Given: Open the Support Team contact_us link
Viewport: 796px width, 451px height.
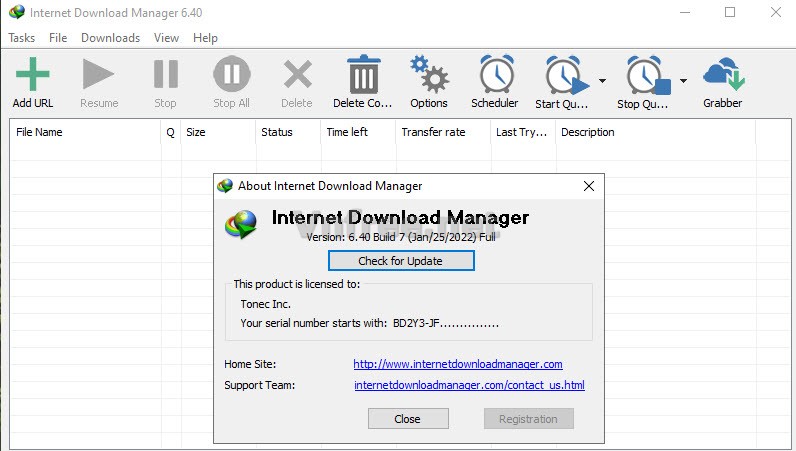Looking at the screenshot, I should pyautogui.click(x=469, y=385).
